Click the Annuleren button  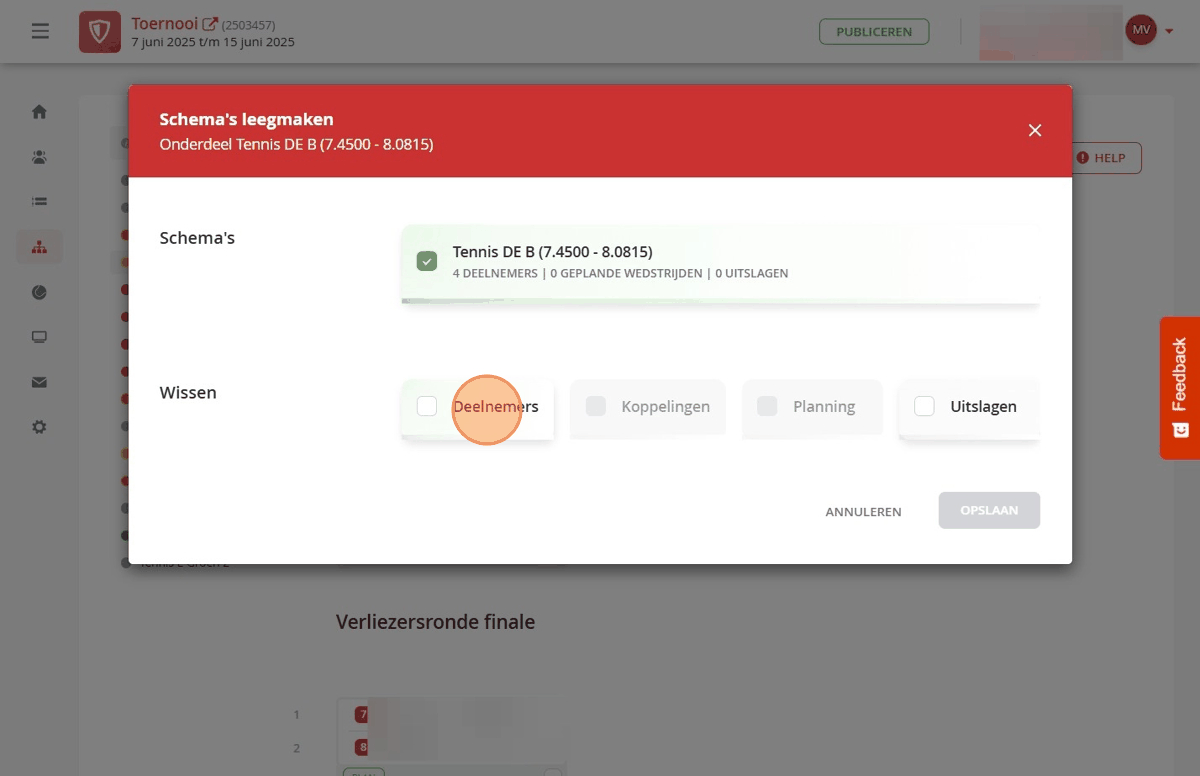[x=863, y=511]
